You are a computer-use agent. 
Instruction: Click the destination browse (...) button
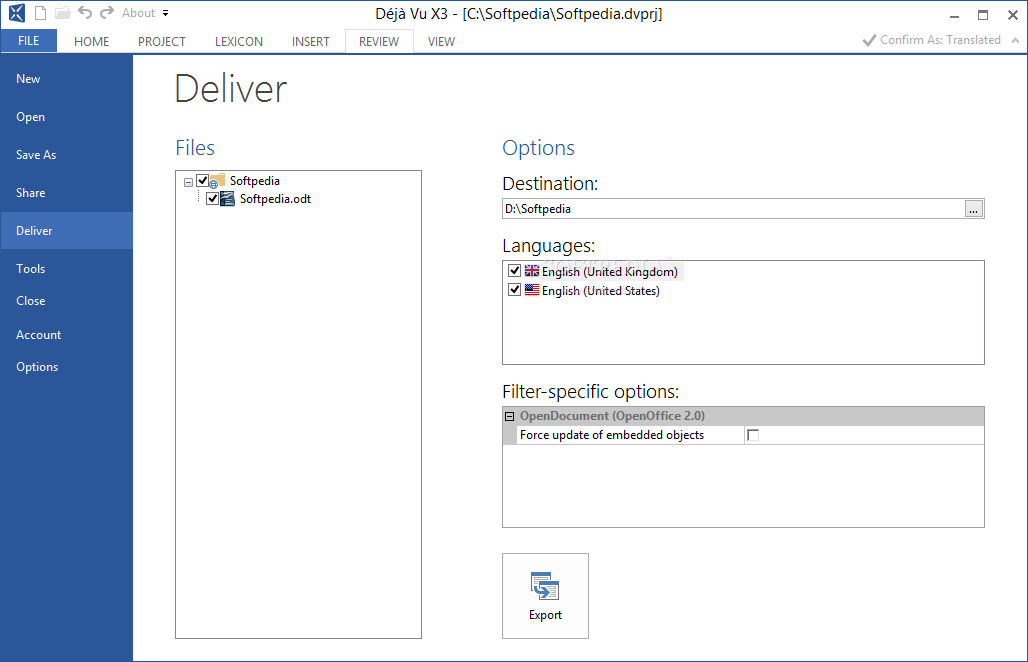click(x=974, y=209)
